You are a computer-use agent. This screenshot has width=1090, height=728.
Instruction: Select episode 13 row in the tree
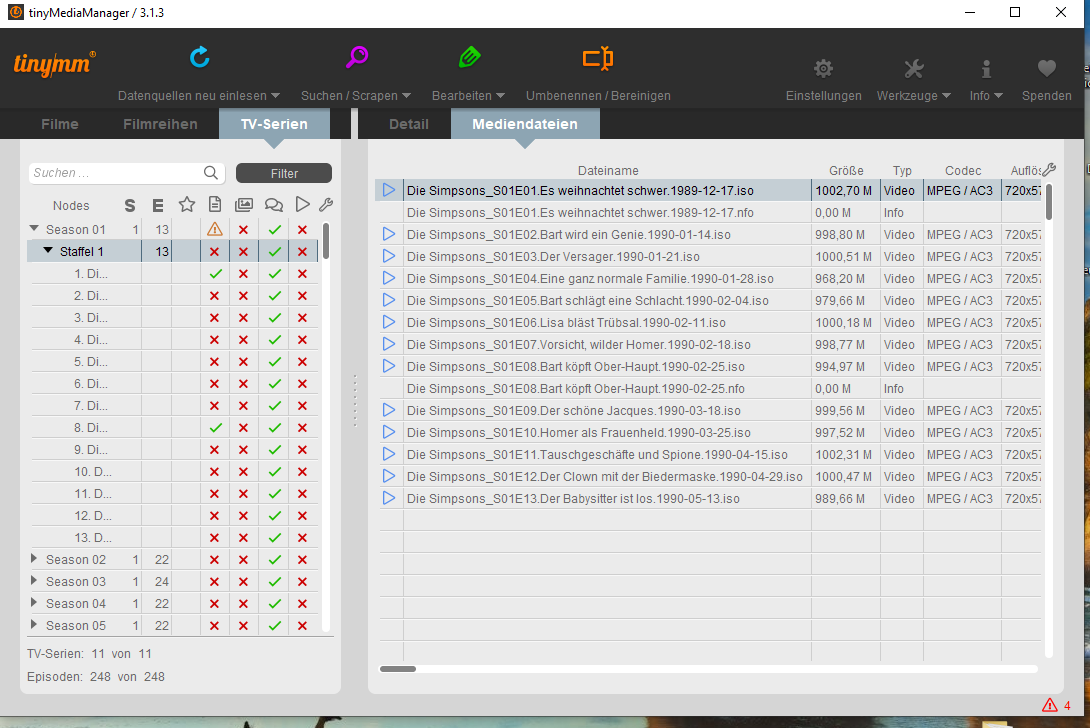pos(174,537)
